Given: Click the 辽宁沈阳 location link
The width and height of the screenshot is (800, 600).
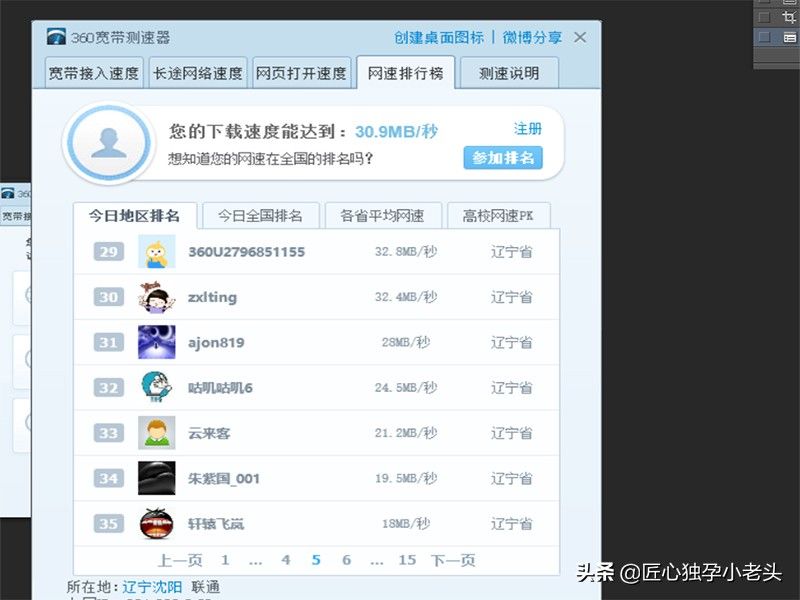Looking at the screenshot, I should pyautogui.click(x=152, y=587).
